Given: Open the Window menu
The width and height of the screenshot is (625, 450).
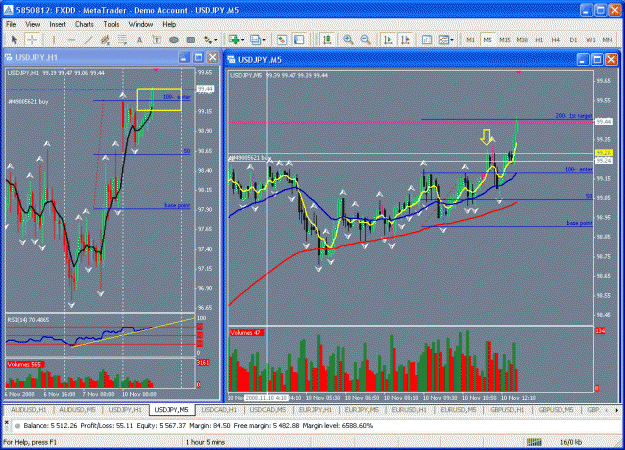Looking at the screenshot, I should [141, 24].
